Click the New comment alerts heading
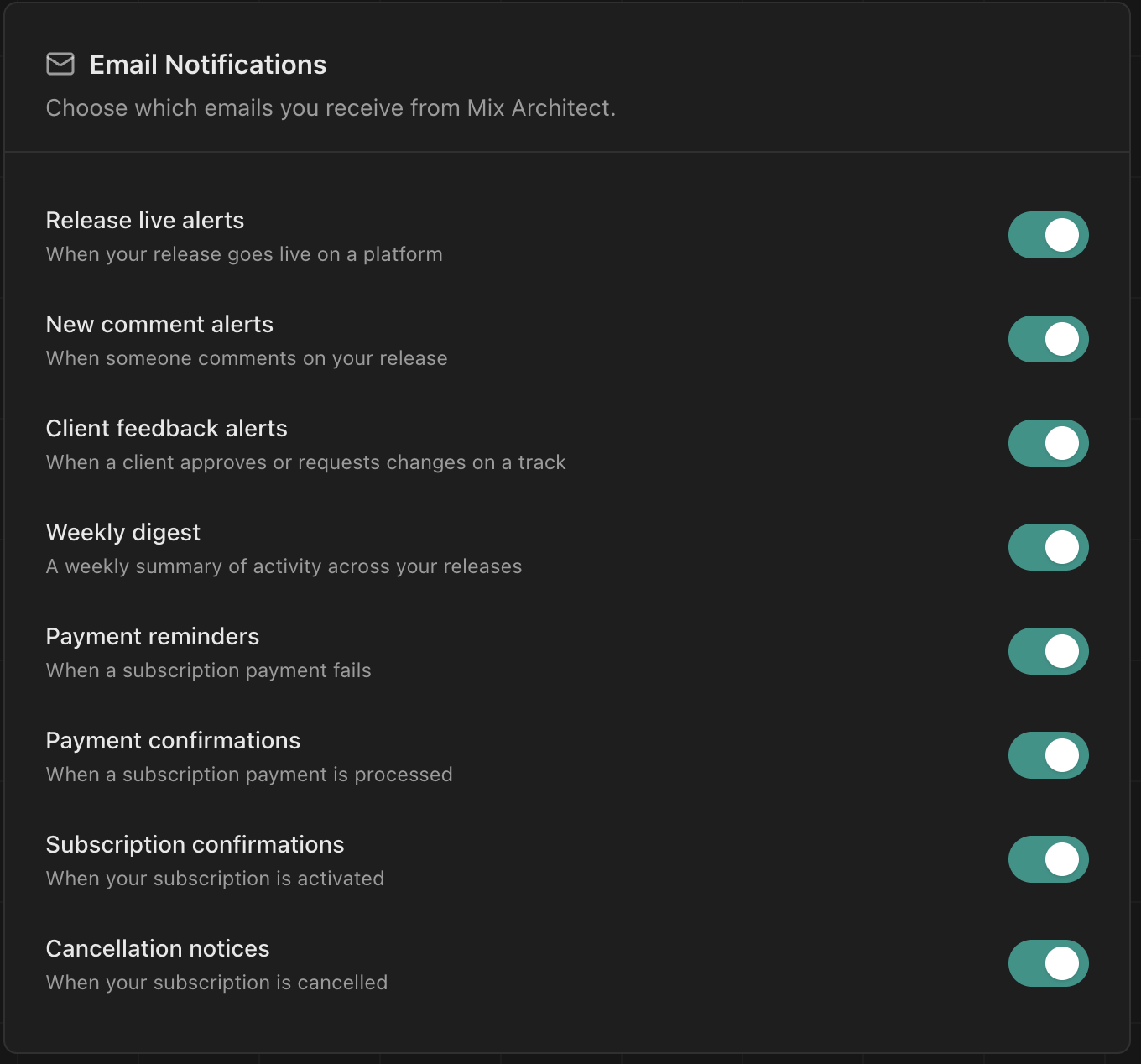This screenshot has height=1064, width=1141. click(159, 324)
